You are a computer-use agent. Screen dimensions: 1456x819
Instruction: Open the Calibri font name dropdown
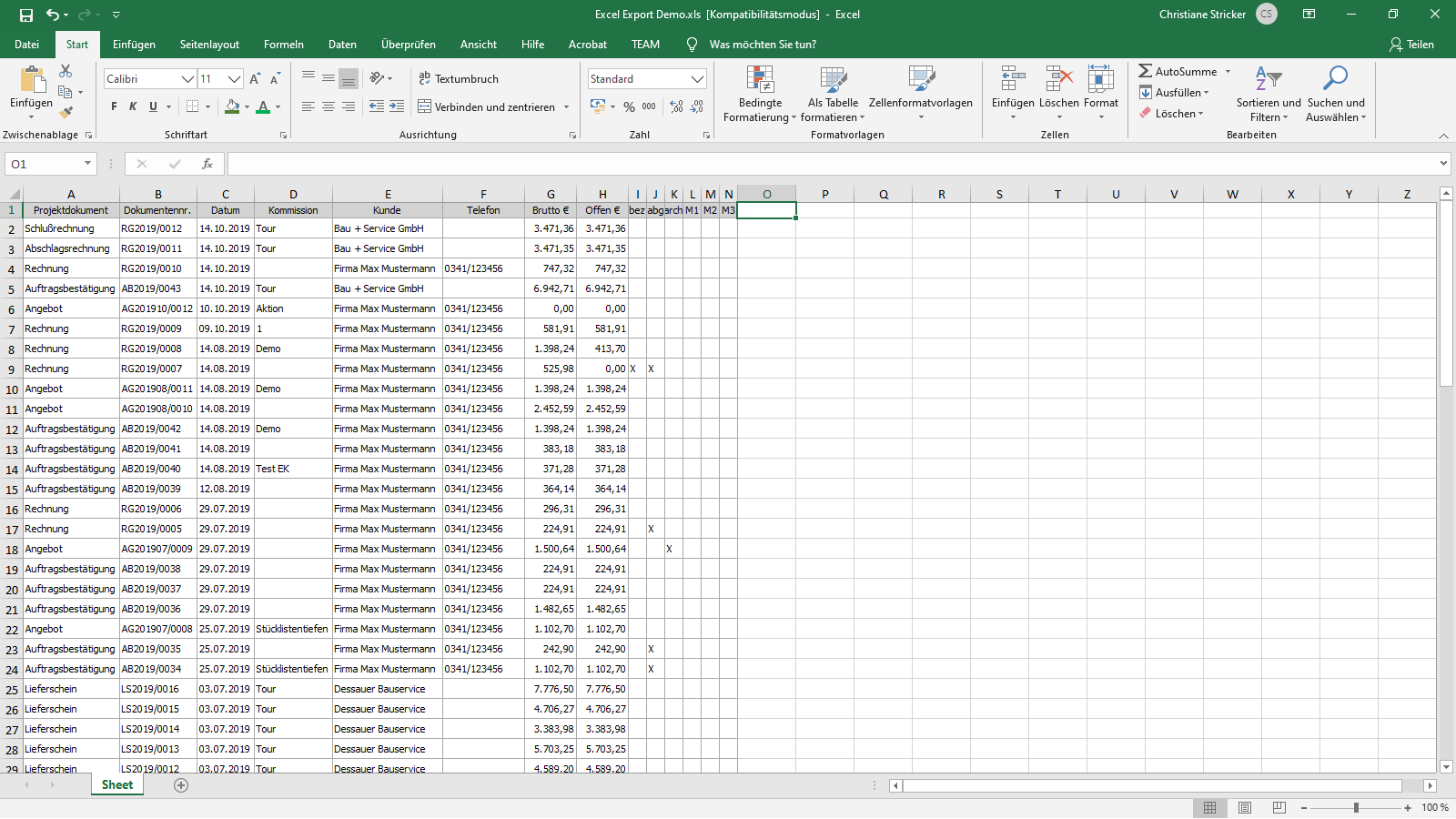pyautogui.click(x=188, y=79)
